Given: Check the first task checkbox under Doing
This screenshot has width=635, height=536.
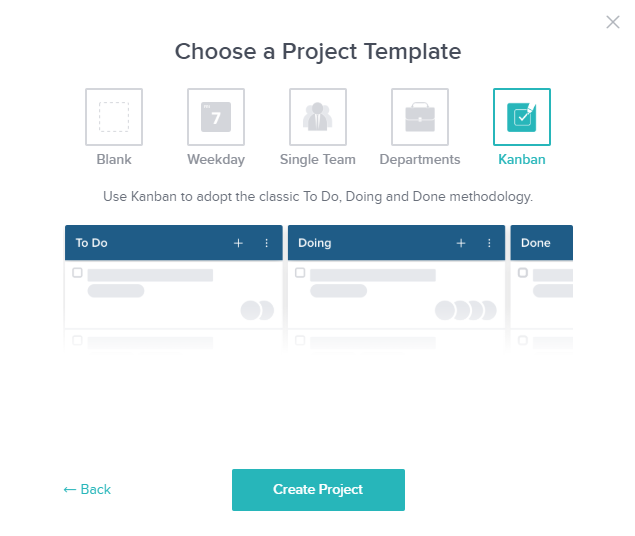Looking at the screenshot, I should point(299,273).
